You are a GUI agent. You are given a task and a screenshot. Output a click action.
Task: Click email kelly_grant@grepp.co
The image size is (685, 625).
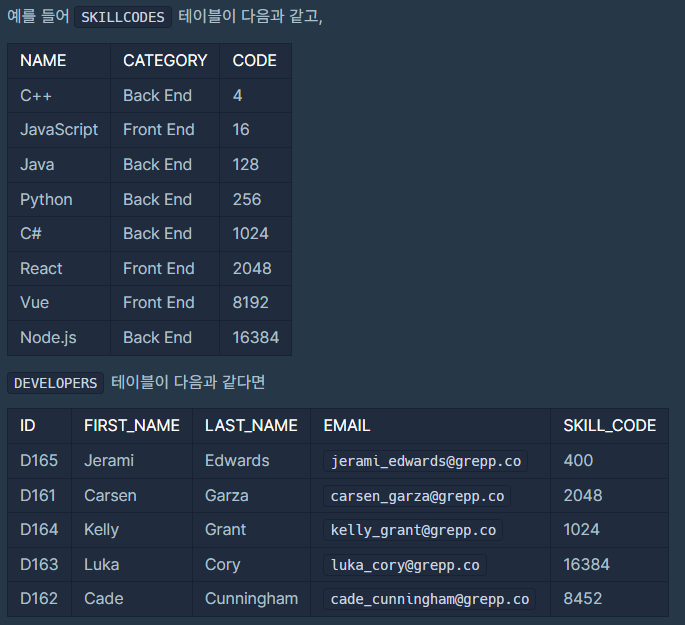413,530
